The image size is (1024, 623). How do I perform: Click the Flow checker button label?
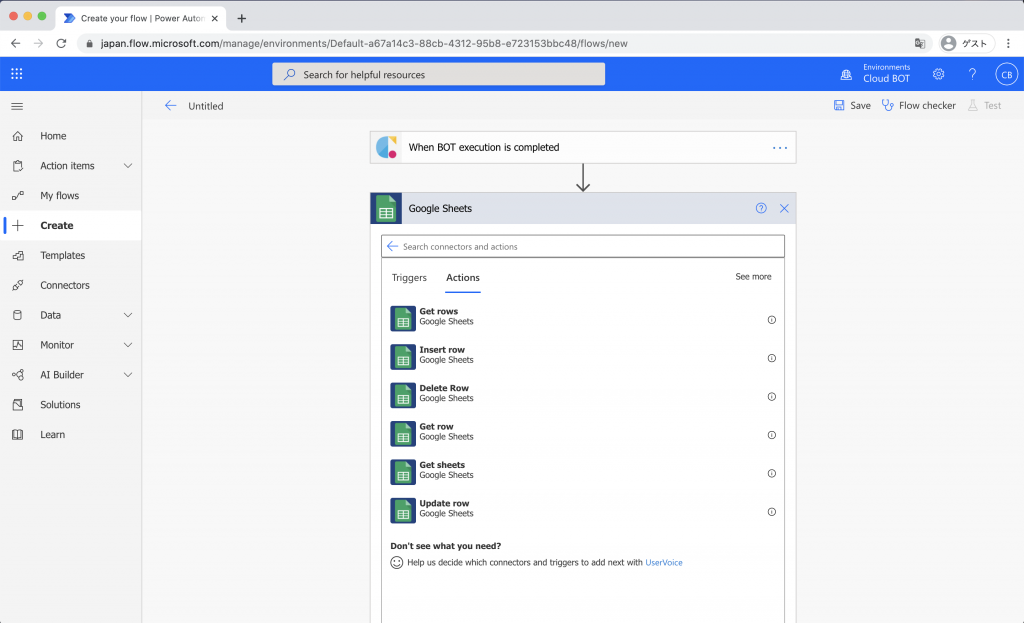point(927,105)
